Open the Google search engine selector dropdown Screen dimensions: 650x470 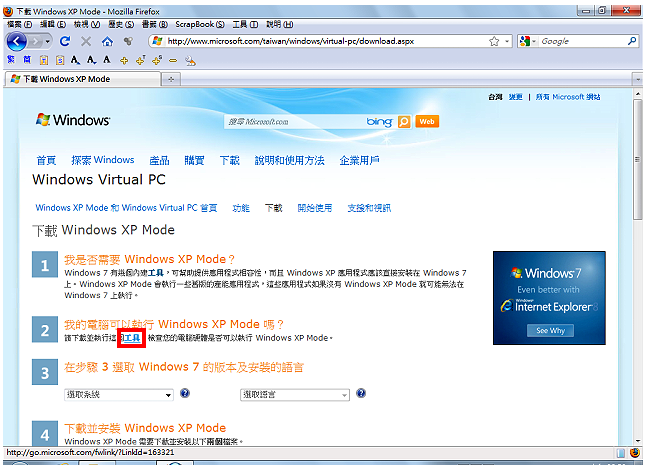click(x=534, y=41)
